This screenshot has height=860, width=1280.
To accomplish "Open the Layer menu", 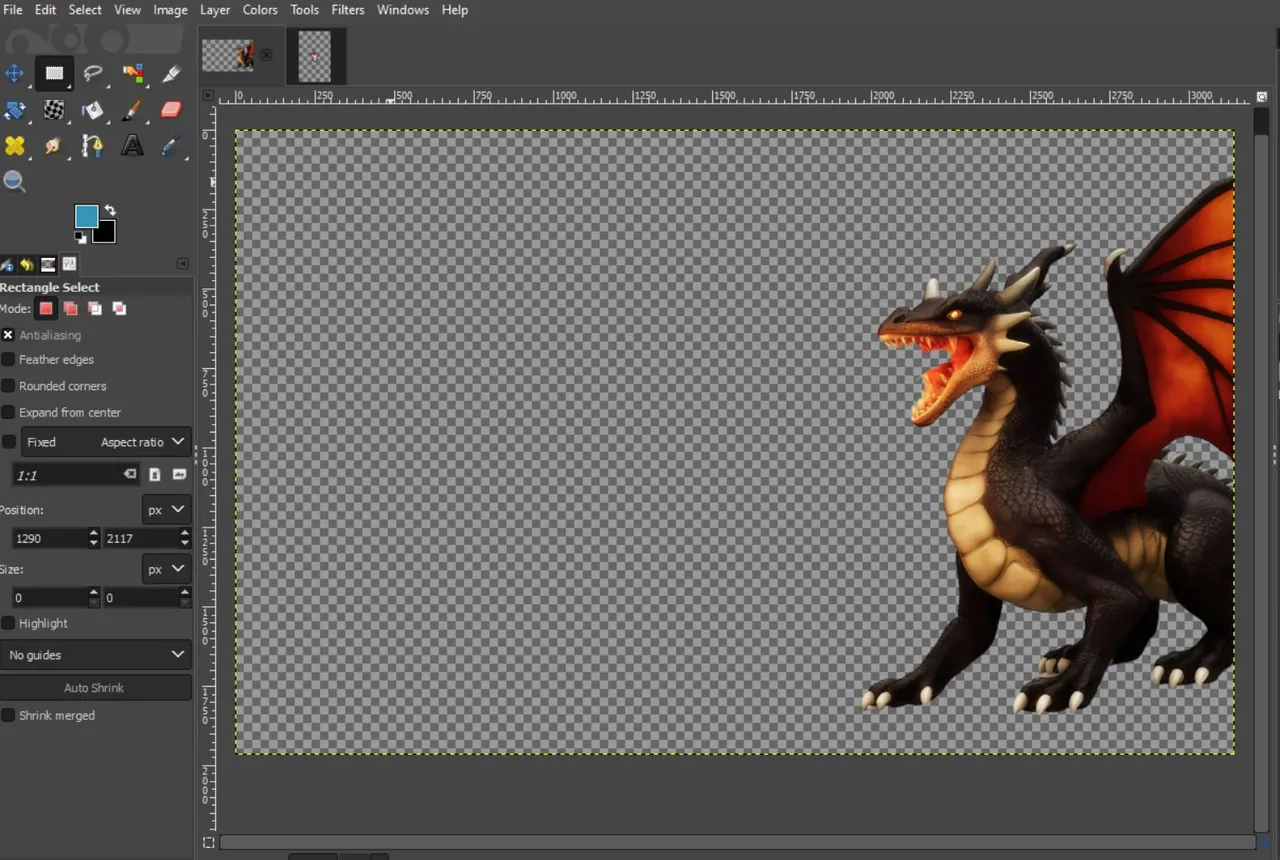I will click(215, 10).
